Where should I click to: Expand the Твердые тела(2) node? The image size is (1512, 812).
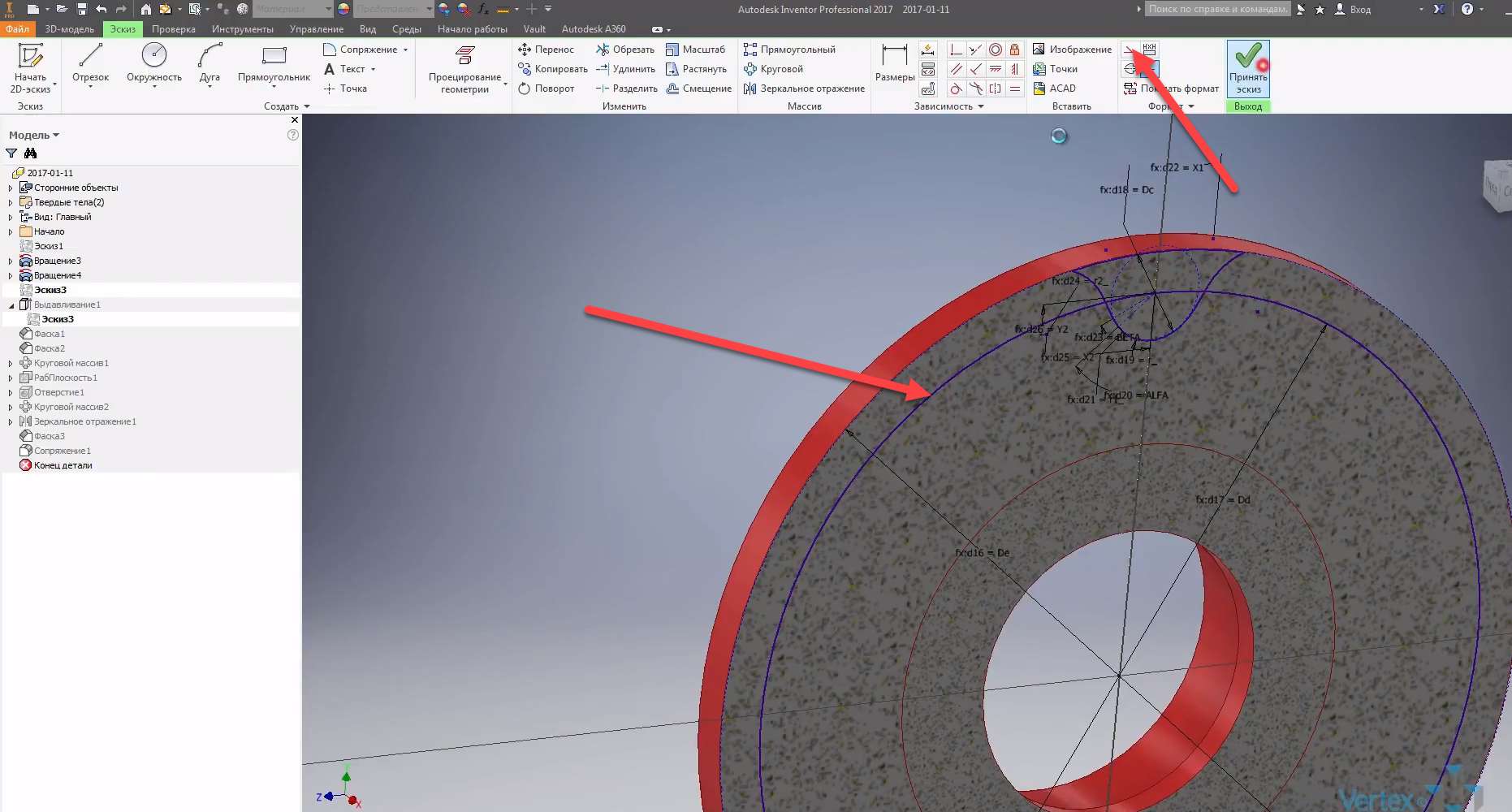tap(11, 202)
